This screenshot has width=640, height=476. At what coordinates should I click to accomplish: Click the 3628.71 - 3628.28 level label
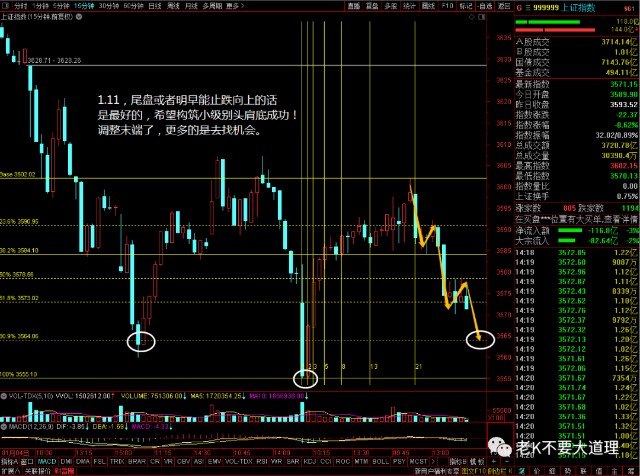click(x=55, y=60)
